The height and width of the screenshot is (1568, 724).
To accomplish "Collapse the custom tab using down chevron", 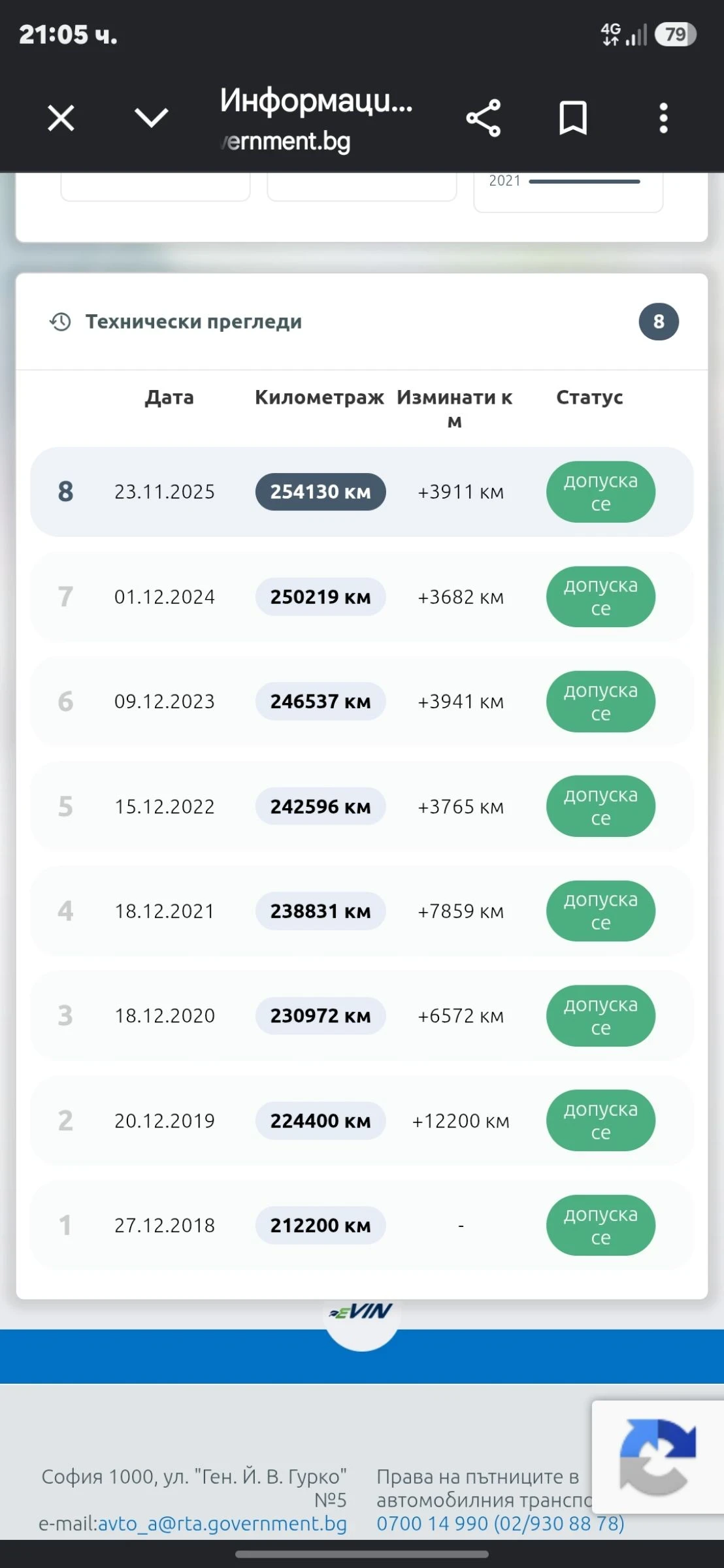I will [x=151, y=118].
